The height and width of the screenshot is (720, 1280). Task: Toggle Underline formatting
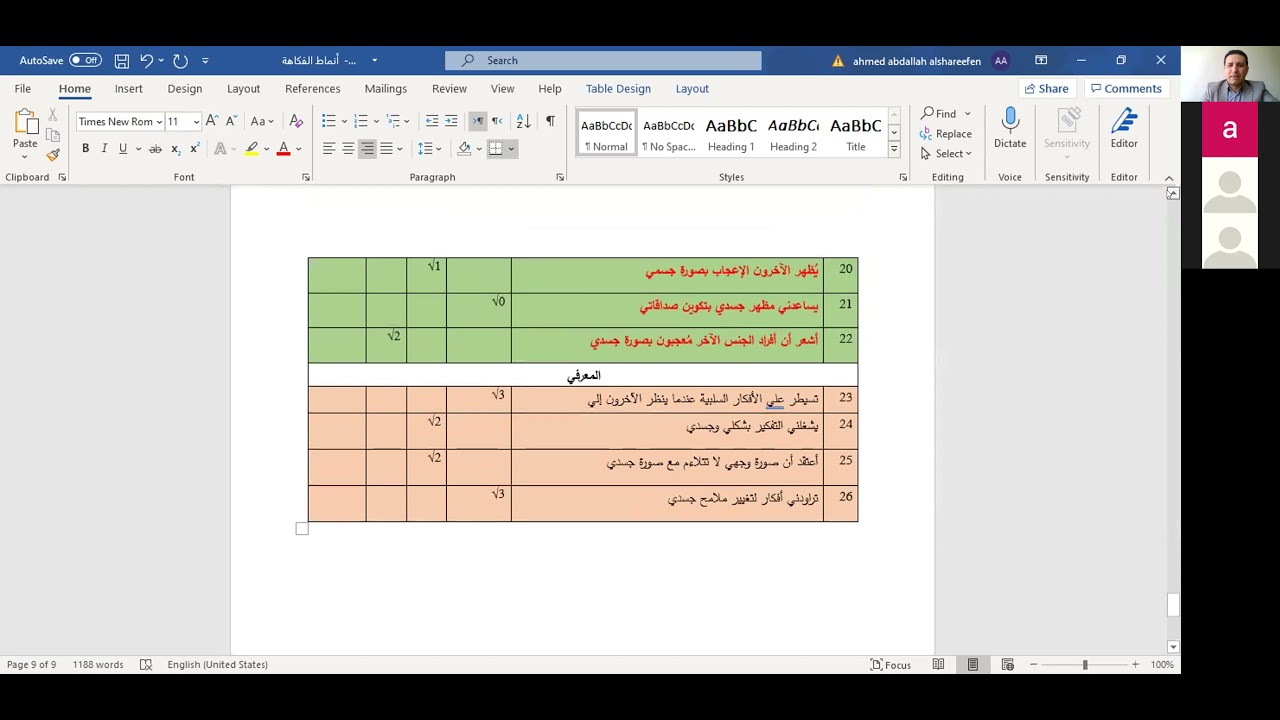coord(123,149)
